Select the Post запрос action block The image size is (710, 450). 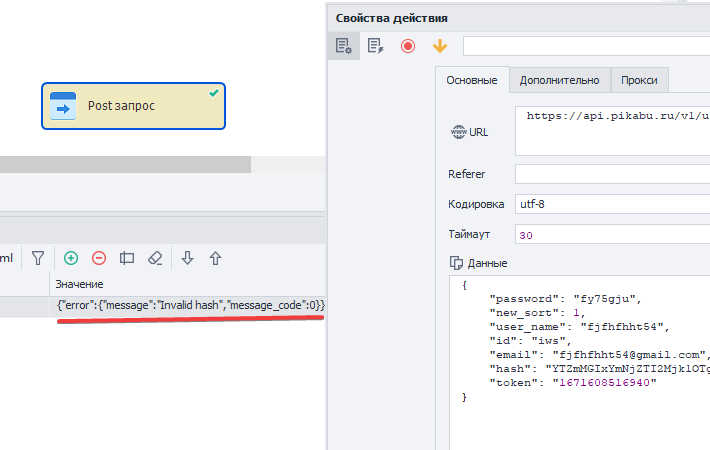133,106
